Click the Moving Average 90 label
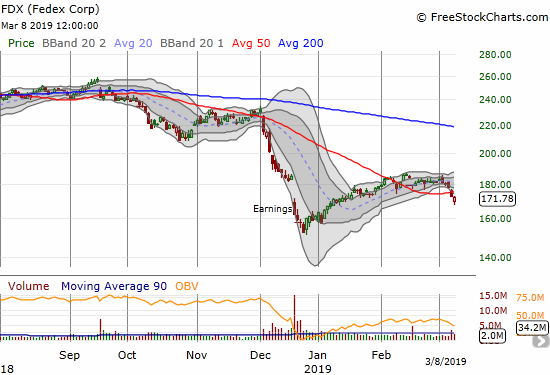The width and height of the screenshot is (550, 375). (x=114, y=286)
